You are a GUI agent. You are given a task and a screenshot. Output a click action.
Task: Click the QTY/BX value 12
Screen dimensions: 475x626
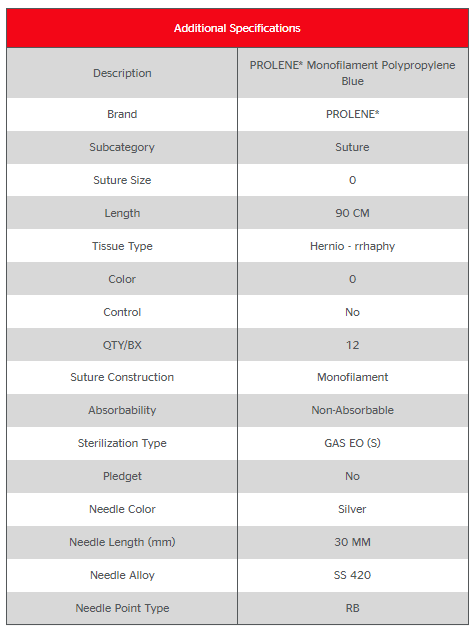pyautogui.click(x=352, y=345)
